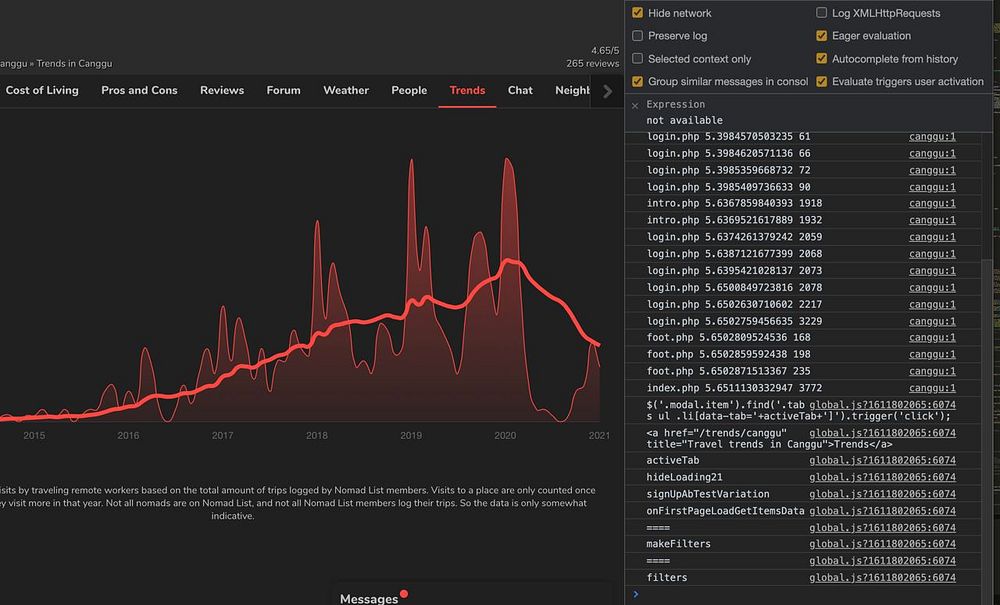Screen dimensions: 1000x605
Task: Open the Messages panel
Action: pyautogui.click(x=369, y=598)
